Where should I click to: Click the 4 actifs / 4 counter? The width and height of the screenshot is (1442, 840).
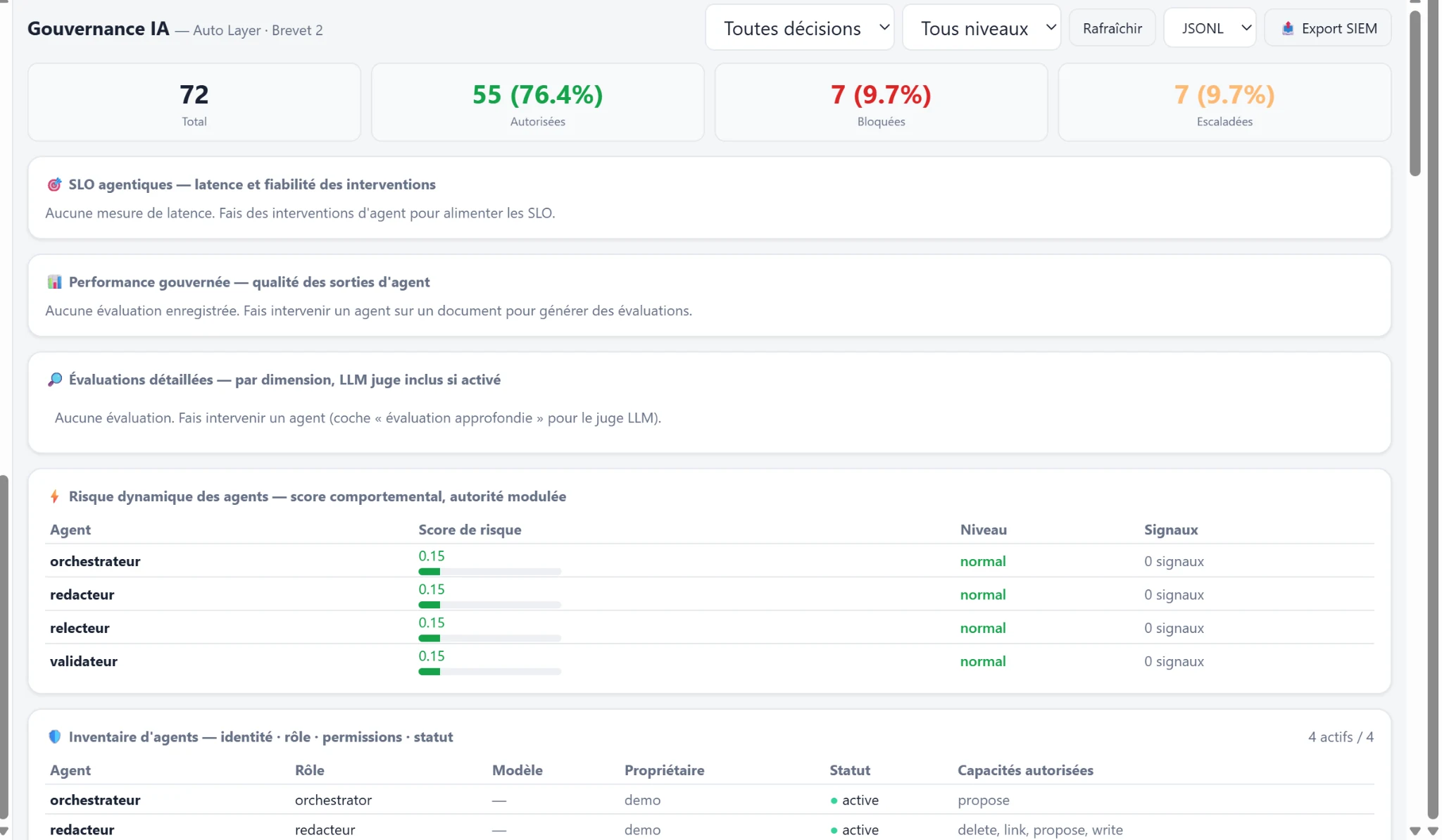(1341, 737)
